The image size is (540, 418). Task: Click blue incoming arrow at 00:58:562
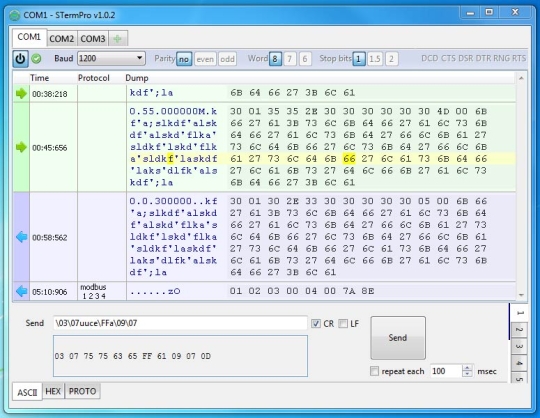pyautogui.click(x=21, y=237)
